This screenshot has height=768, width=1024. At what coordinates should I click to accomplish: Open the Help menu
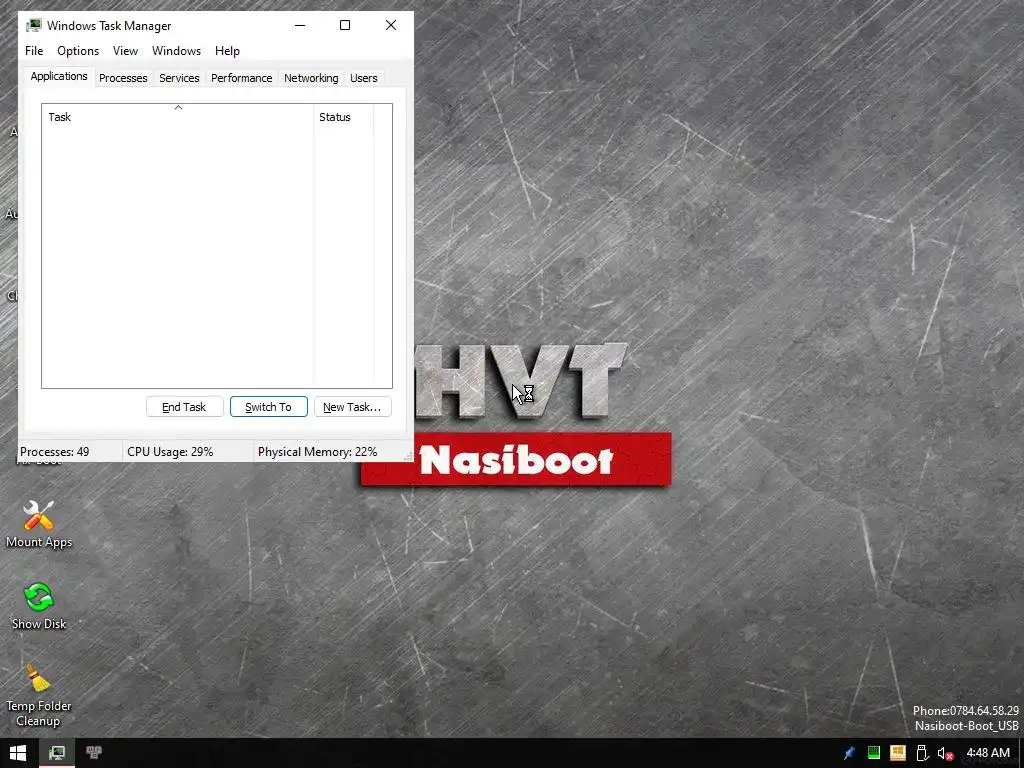(227, 51)
